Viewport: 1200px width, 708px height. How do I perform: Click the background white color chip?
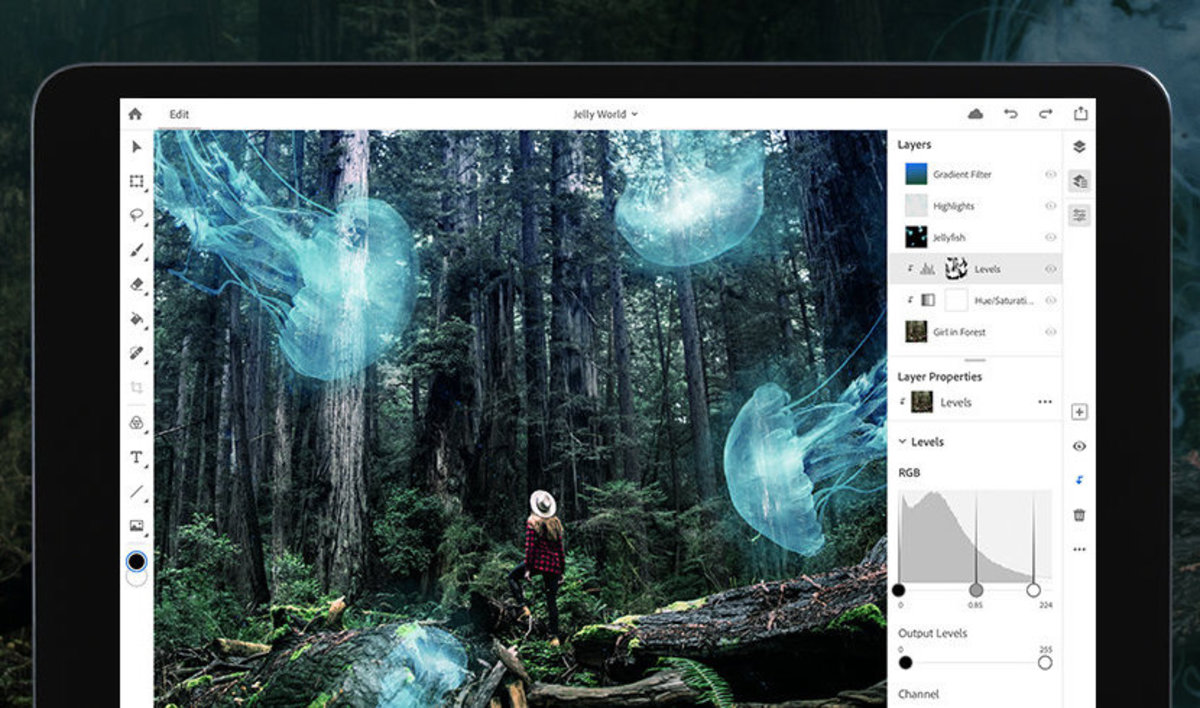coord(137,578)
